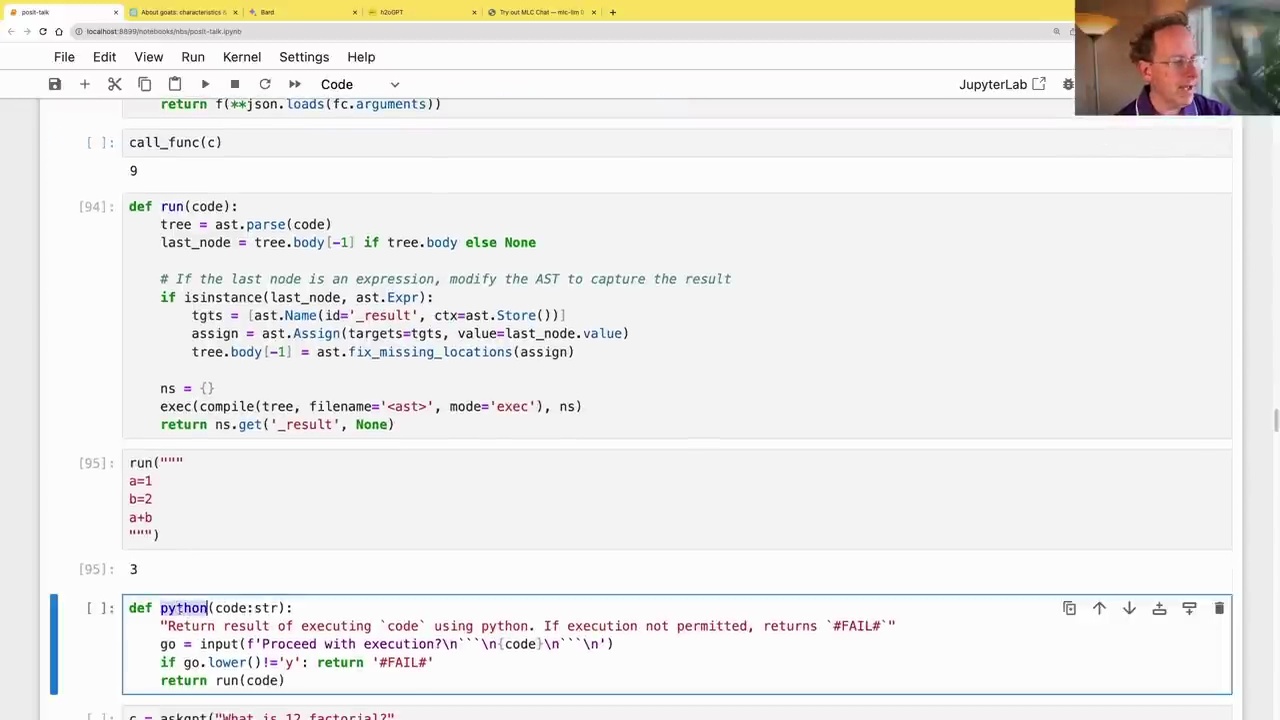Interrupt the kernel with the stop icon
Viewport: 1280px width, 720px height.
click(x=235, y=84)
